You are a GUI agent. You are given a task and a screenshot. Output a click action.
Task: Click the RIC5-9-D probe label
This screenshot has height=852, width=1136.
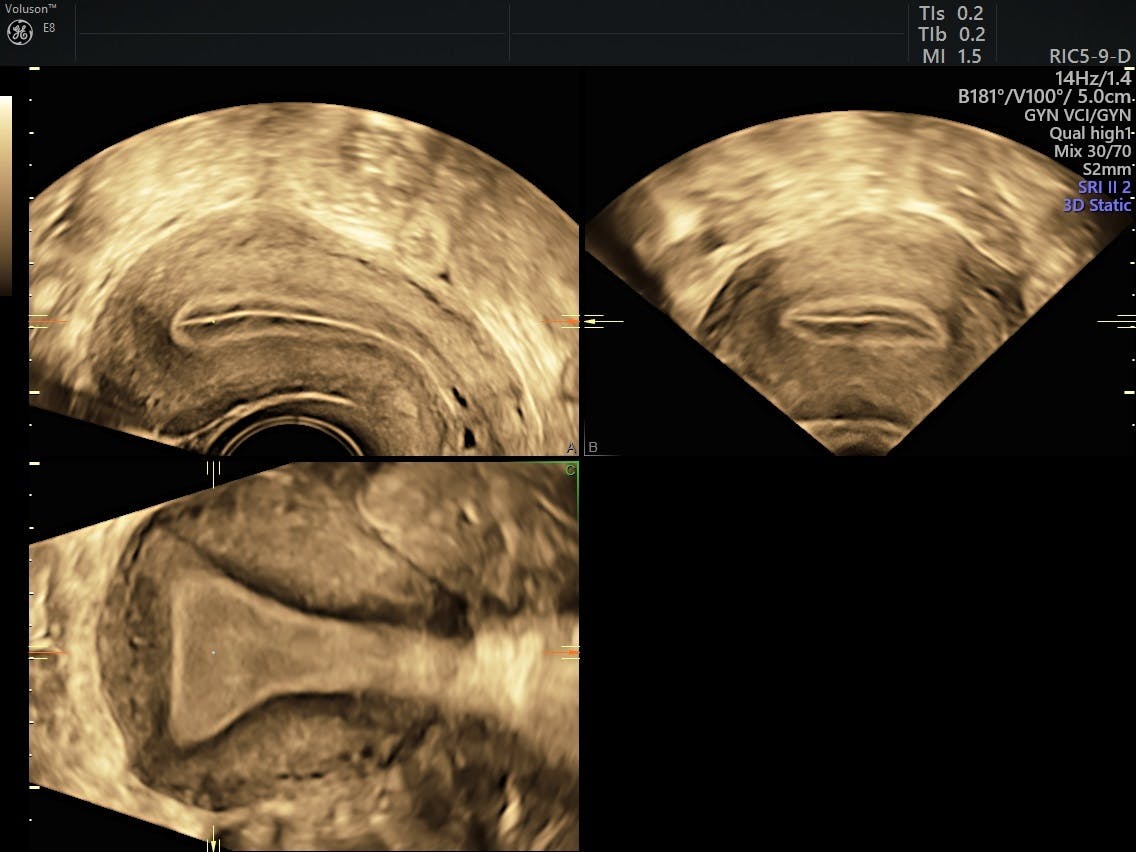click(1090, 56)
